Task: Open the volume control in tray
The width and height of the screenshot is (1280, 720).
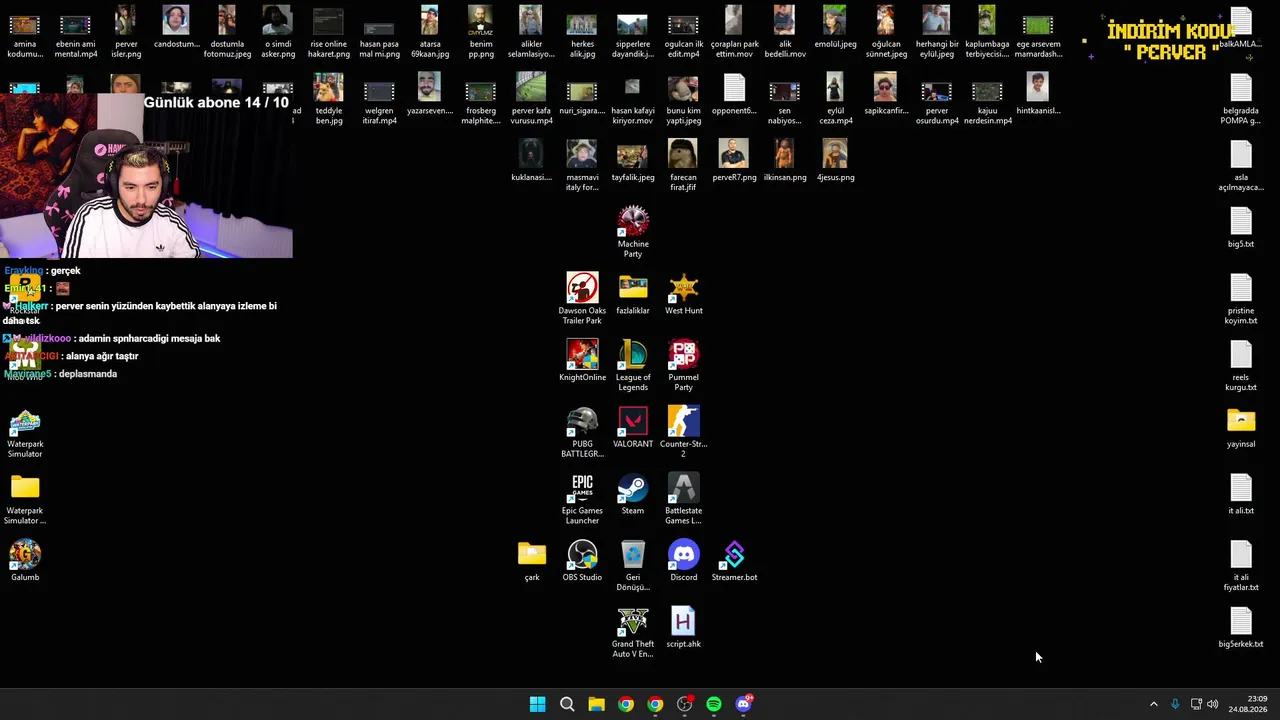Action: pos(1212,704)
